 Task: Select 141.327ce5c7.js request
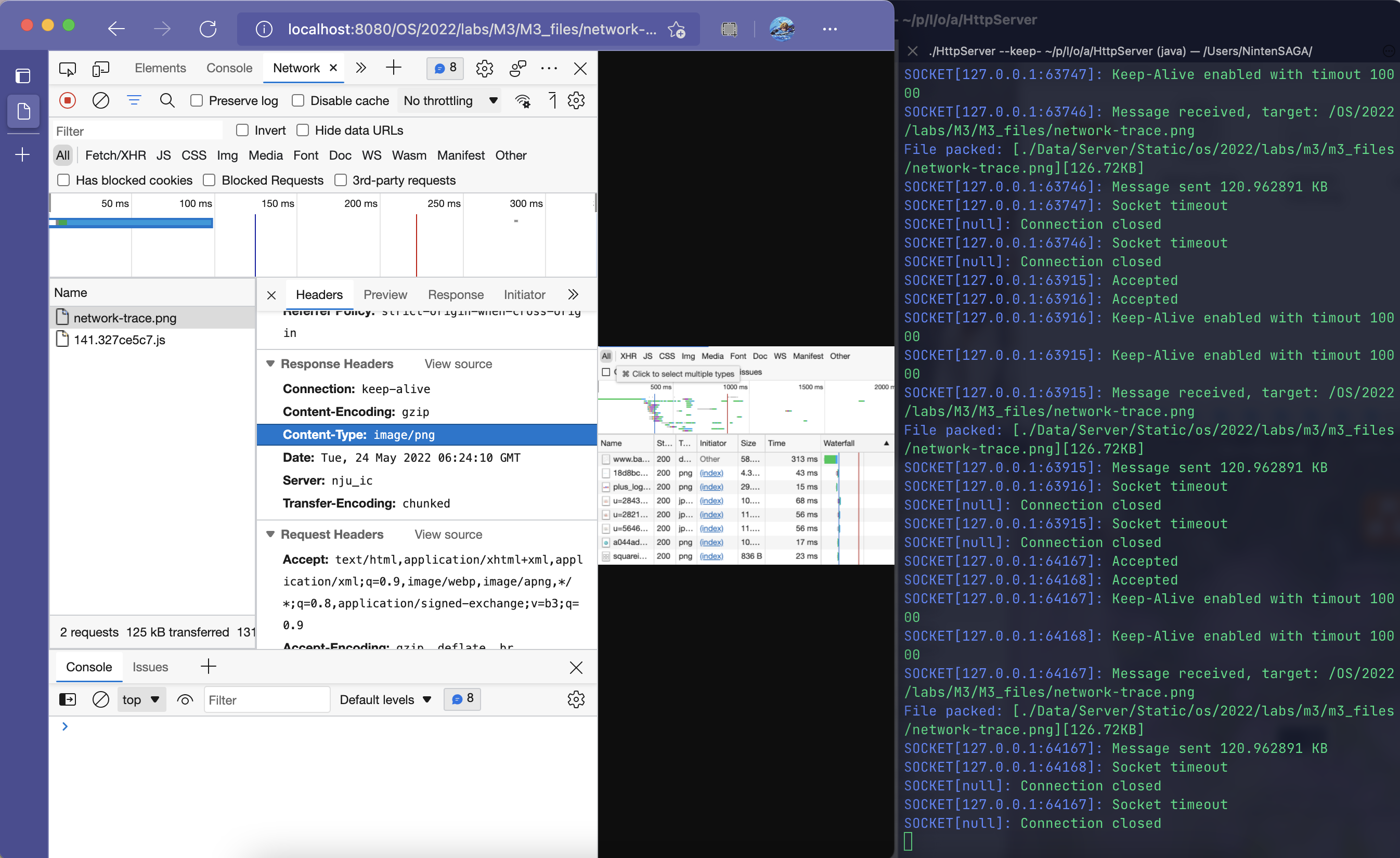[119, 340]
